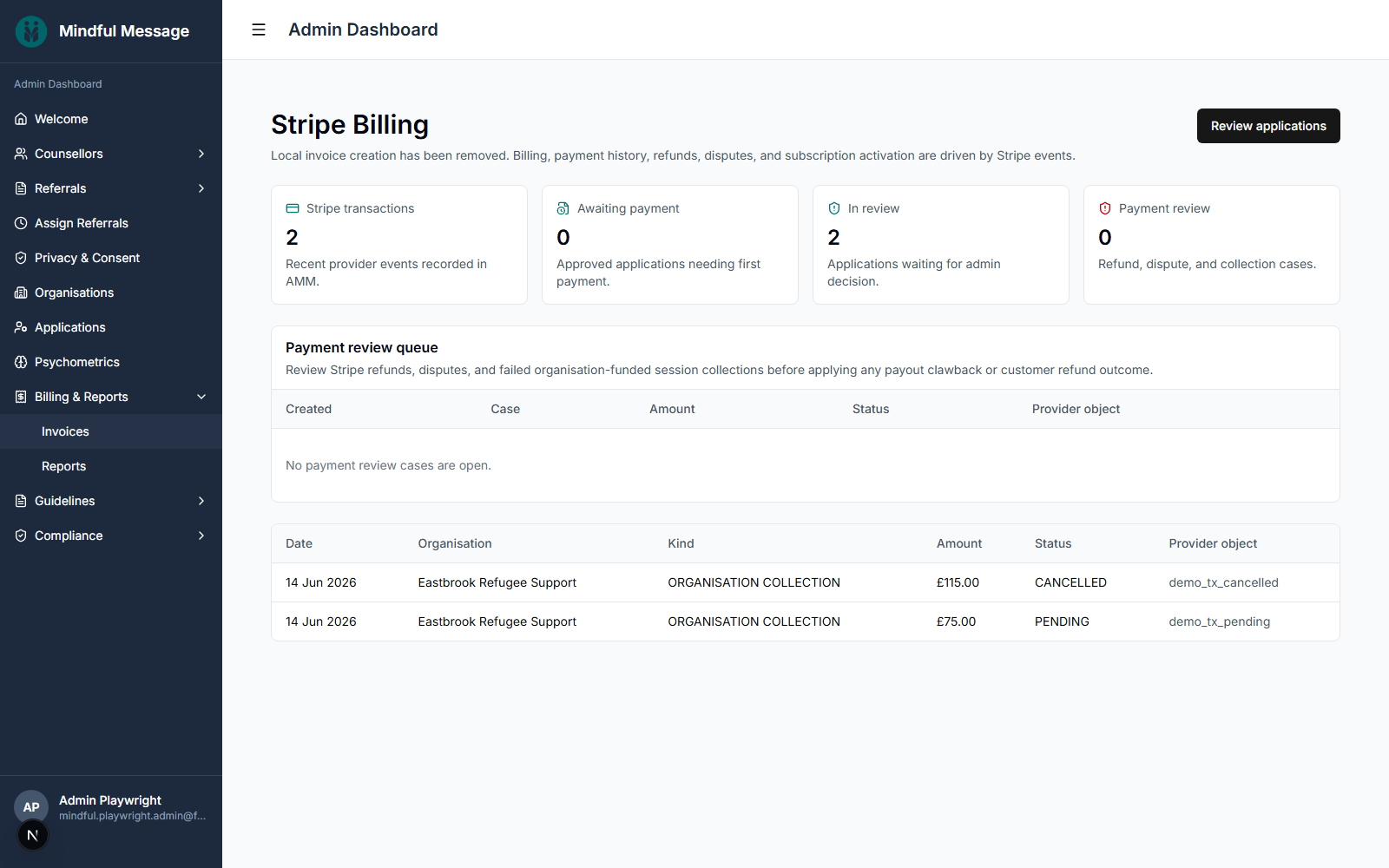Expand the Referrals submenu chevron

[x=201, y=188]
